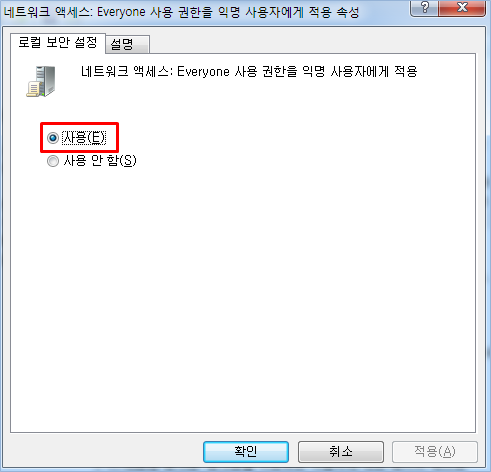The image size is (491, 472).
Task: Click the dialog title bar text
Action: [x=181, y=12]
